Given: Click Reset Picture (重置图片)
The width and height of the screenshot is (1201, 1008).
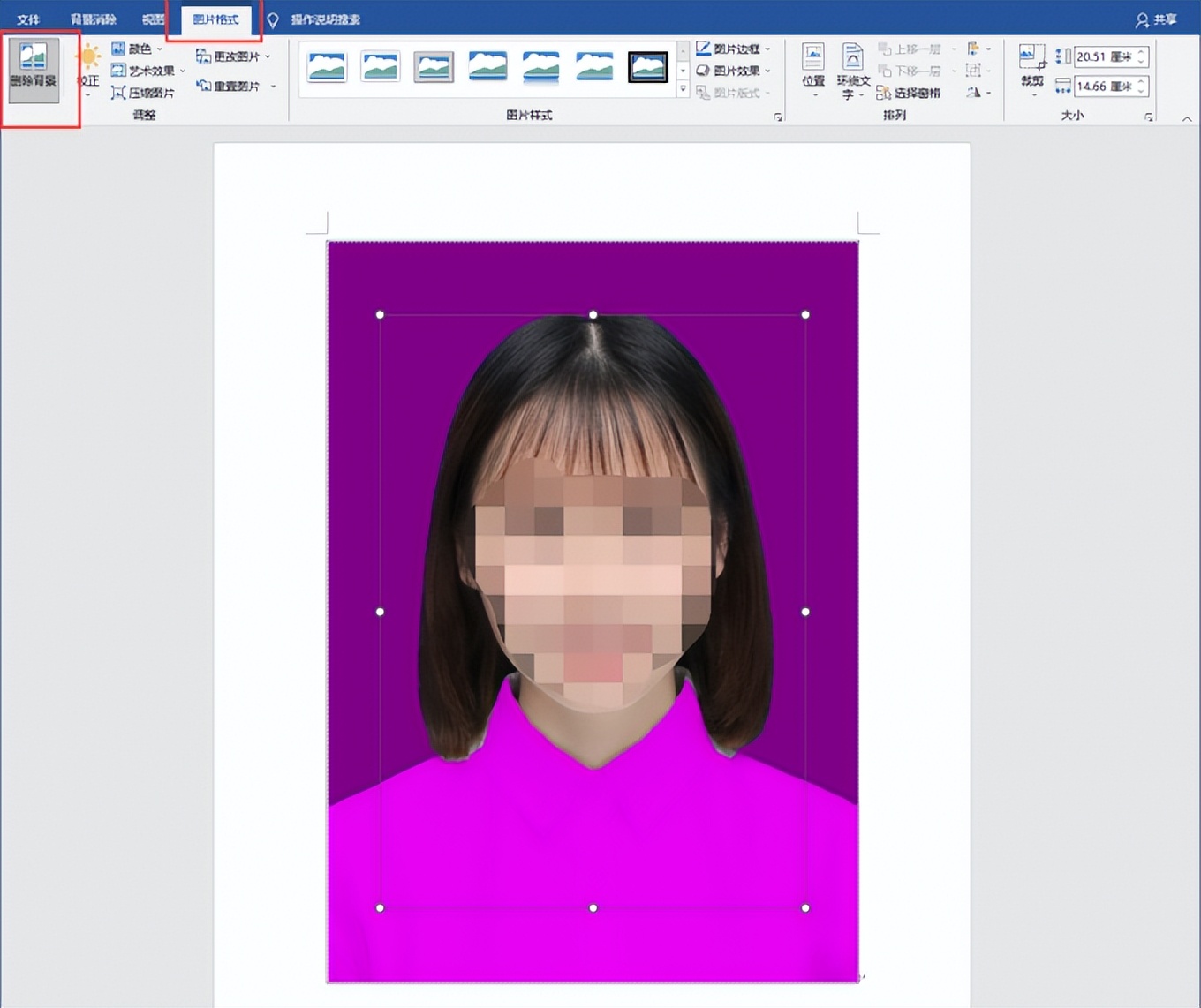Looking at the screenshot, I should [x=230, y=87].
